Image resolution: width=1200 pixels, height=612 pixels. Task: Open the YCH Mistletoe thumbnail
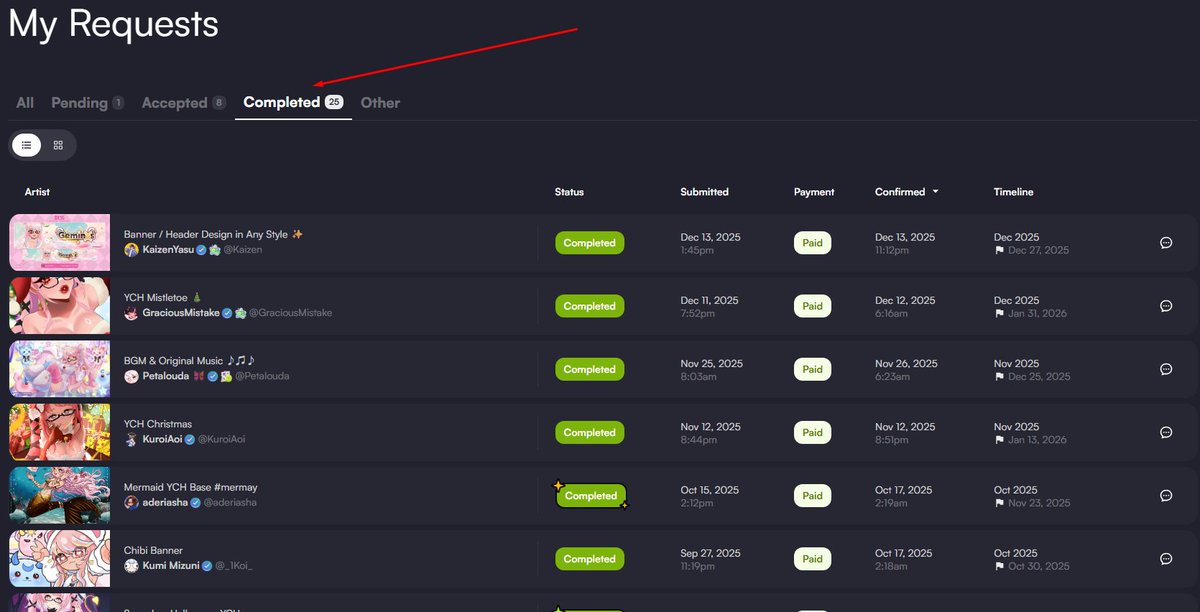(x=59, y=305)
